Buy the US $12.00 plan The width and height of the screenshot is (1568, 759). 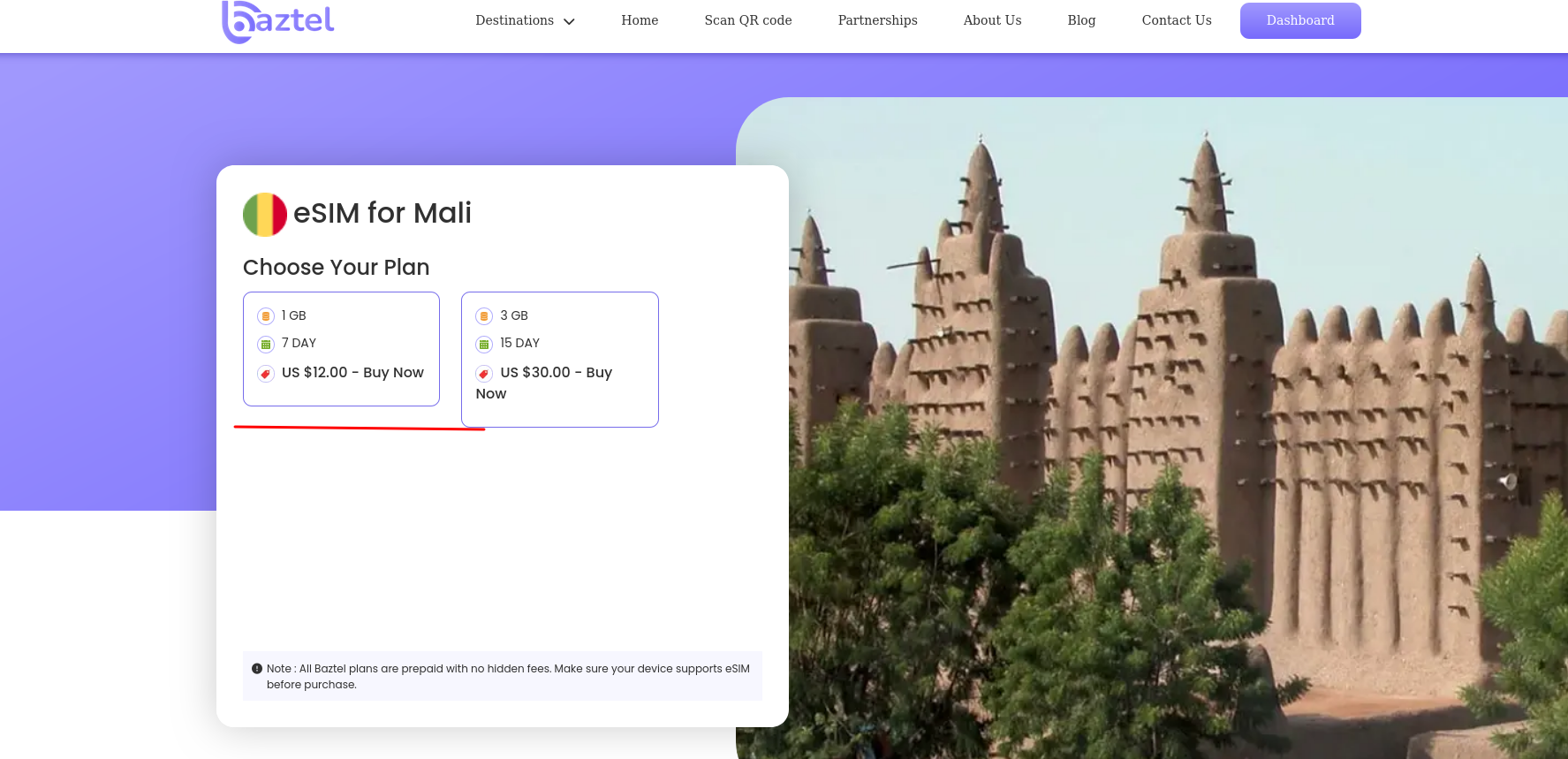pyautogui.click(x=352, y=373)
